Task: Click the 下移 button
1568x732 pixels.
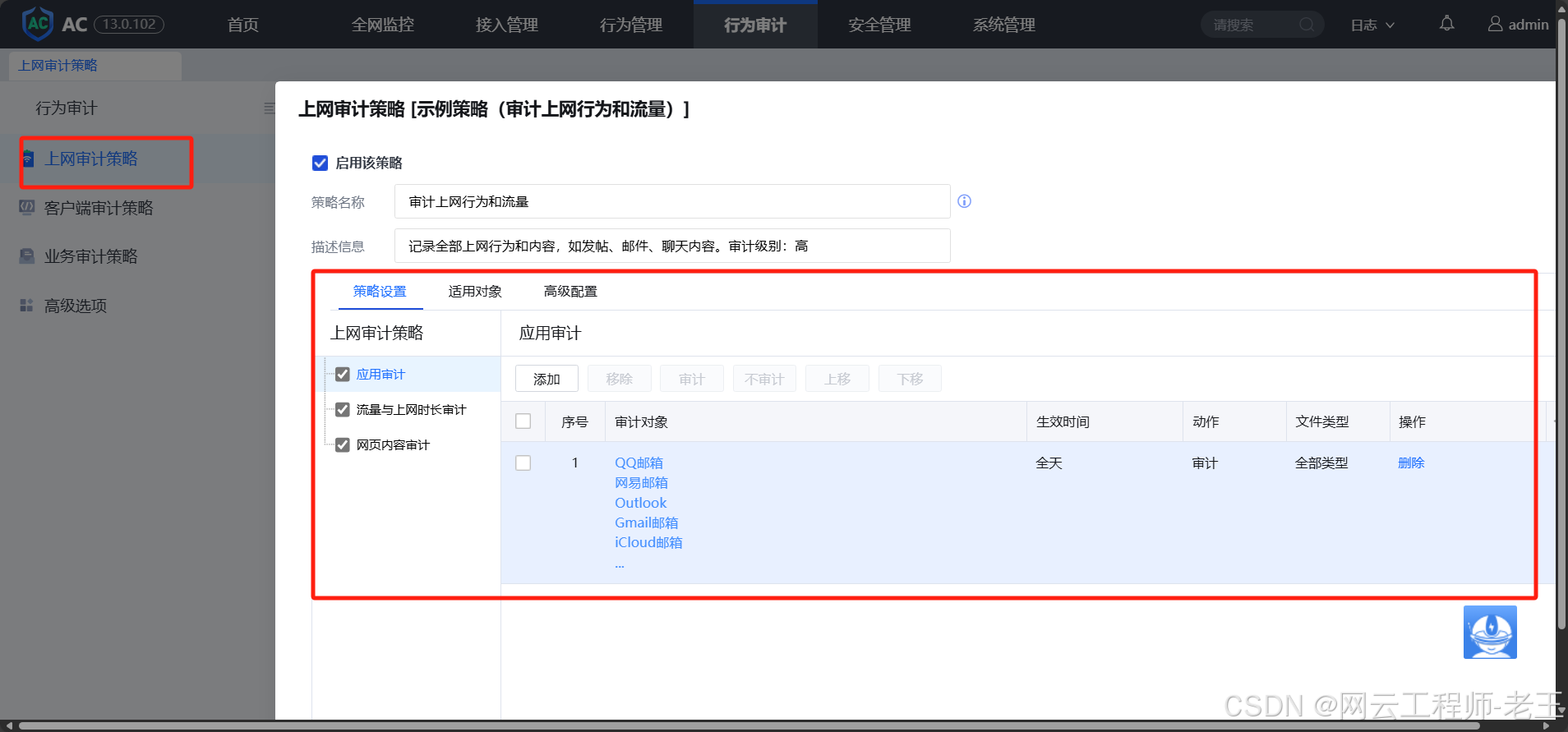Action: (x=910, y=379)
